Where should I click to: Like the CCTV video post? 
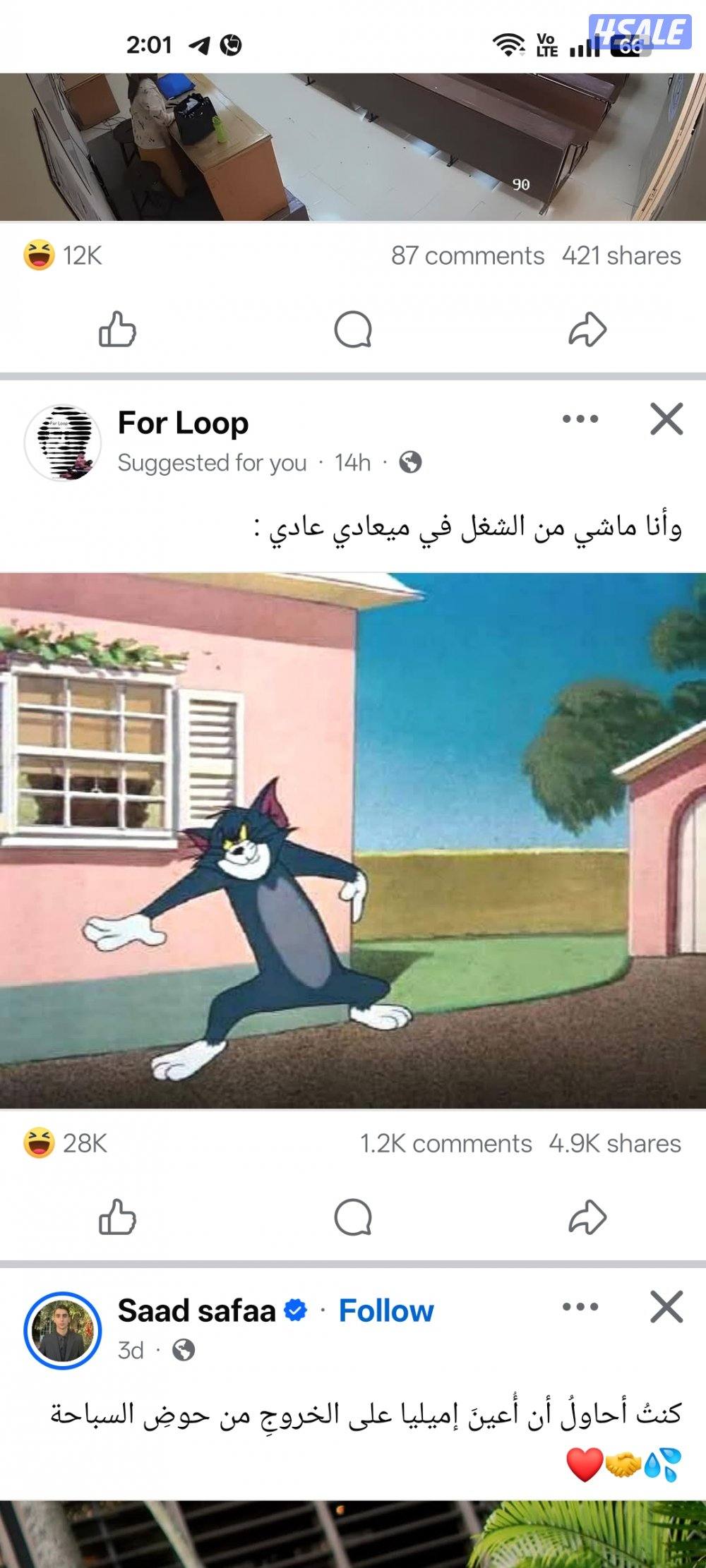coord(117,330)
